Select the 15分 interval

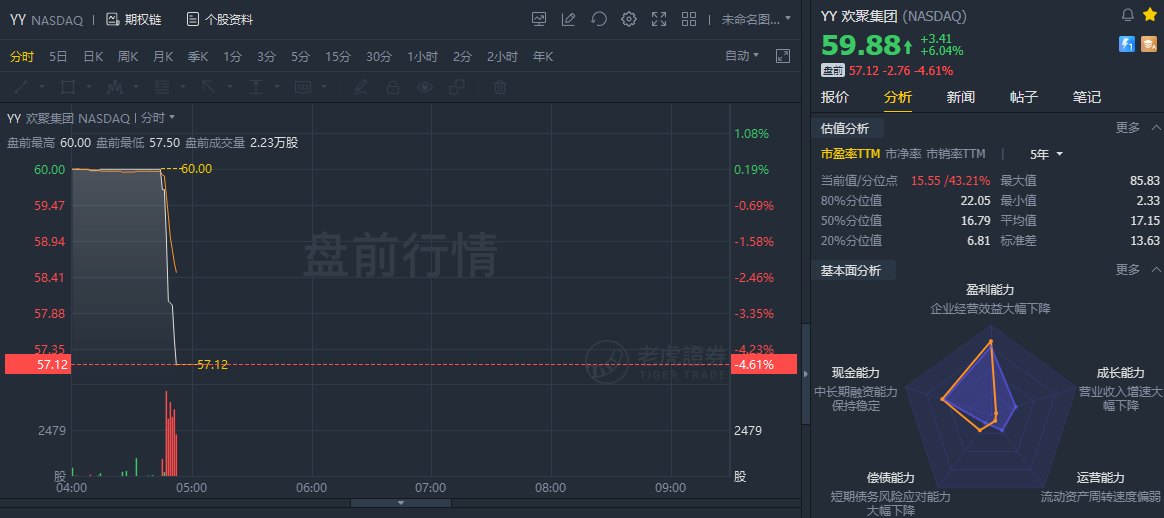click(338, 56)
